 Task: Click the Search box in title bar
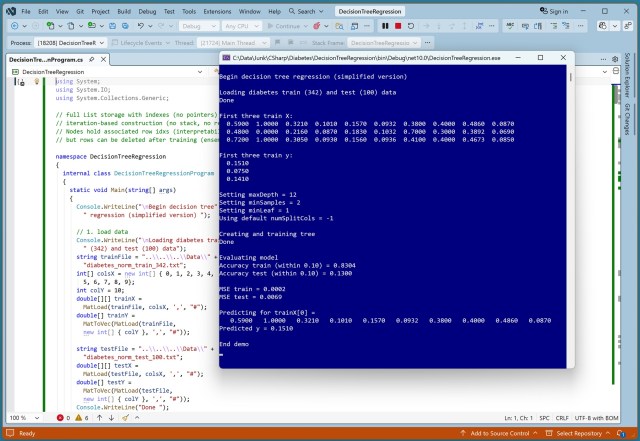click(x=306, y=10)
